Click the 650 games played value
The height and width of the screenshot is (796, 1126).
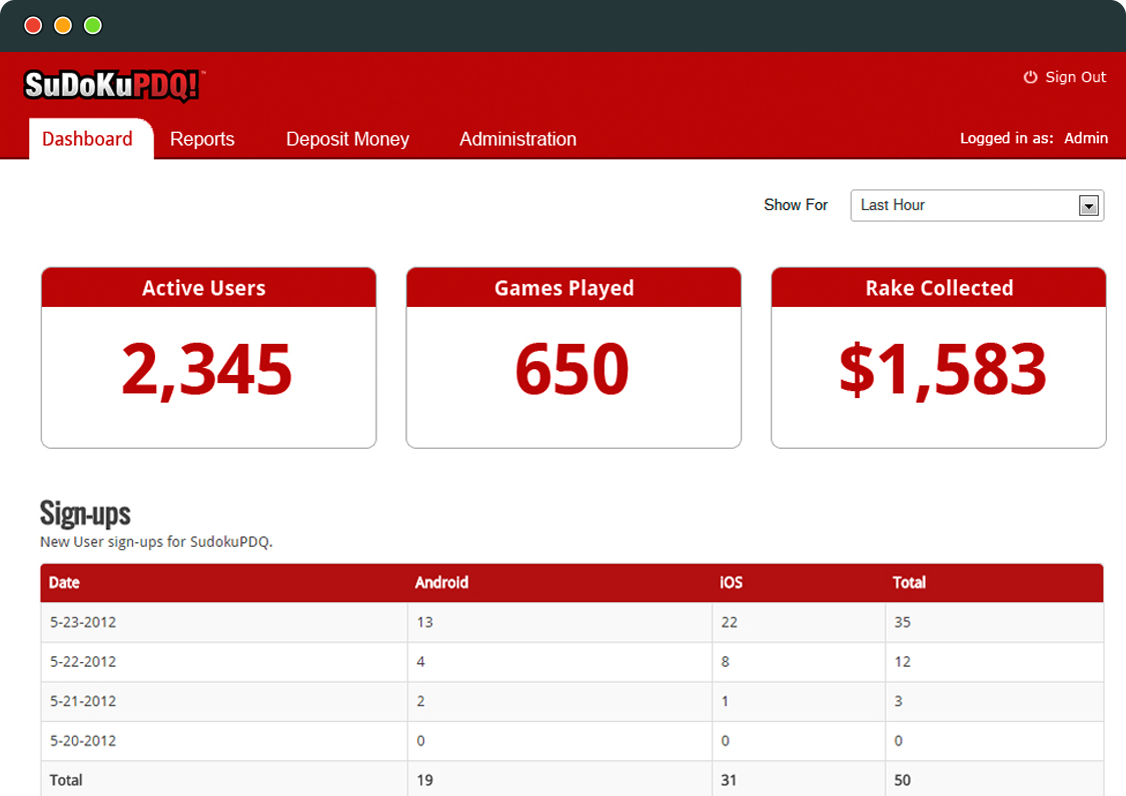[x=572, y=369]
